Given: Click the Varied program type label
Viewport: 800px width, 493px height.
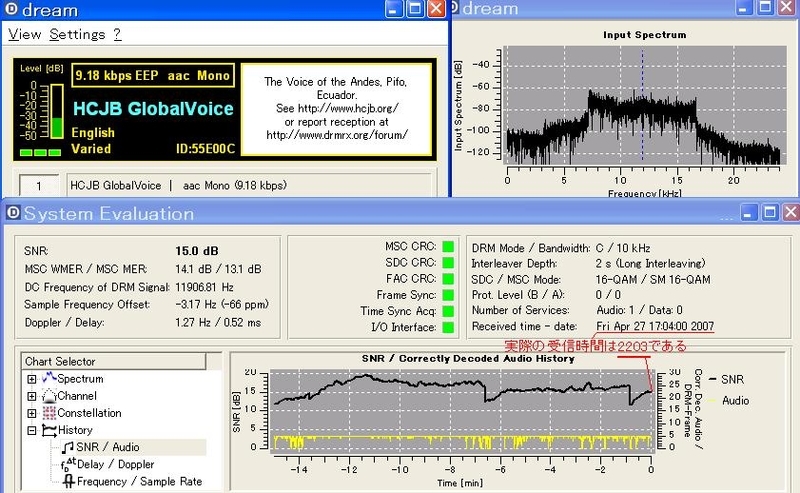Looking at the screenshot, I should tap(91, 149).
